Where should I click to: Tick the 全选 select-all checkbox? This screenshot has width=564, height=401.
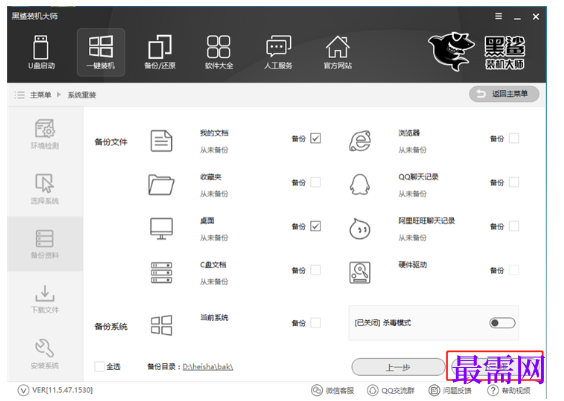coord(99,367)
